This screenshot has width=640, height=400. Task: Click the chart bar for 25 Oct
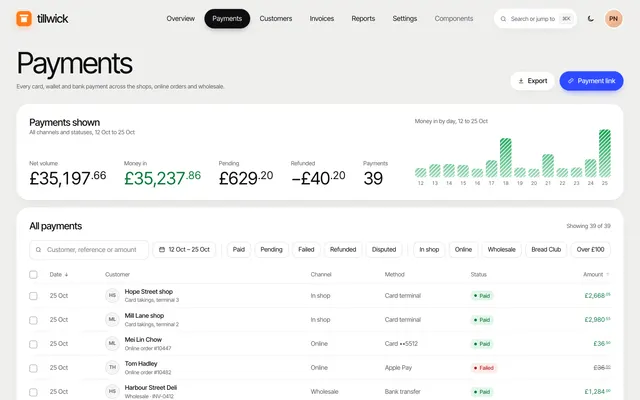pyautogui.click(x=605, y=153)
